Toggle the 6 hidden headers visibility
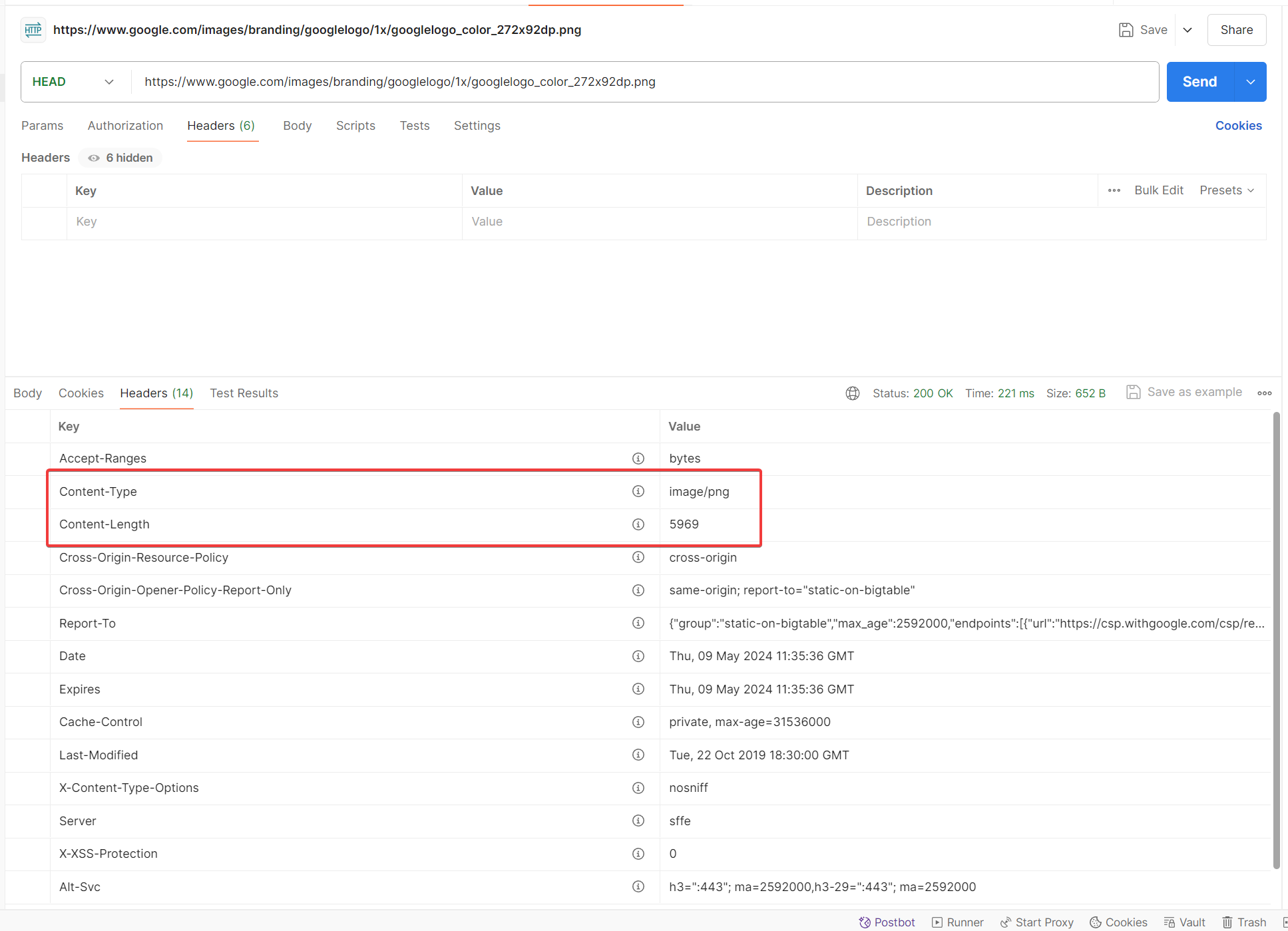The width and height of the screenshot is (1288, 931). 119,157
